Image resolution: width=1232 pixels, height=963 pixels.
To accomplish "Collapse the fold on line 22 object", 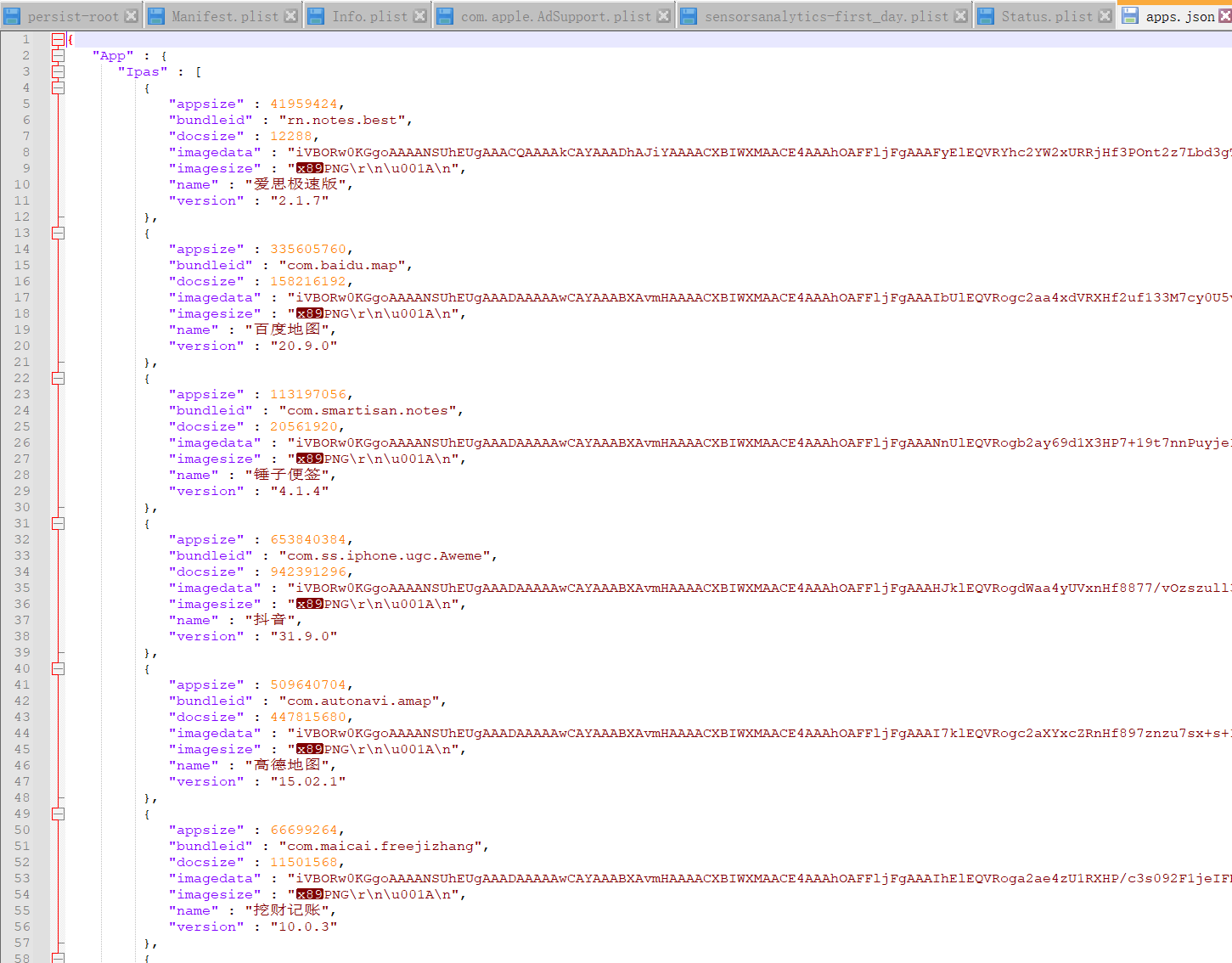I will coord(58,378).
